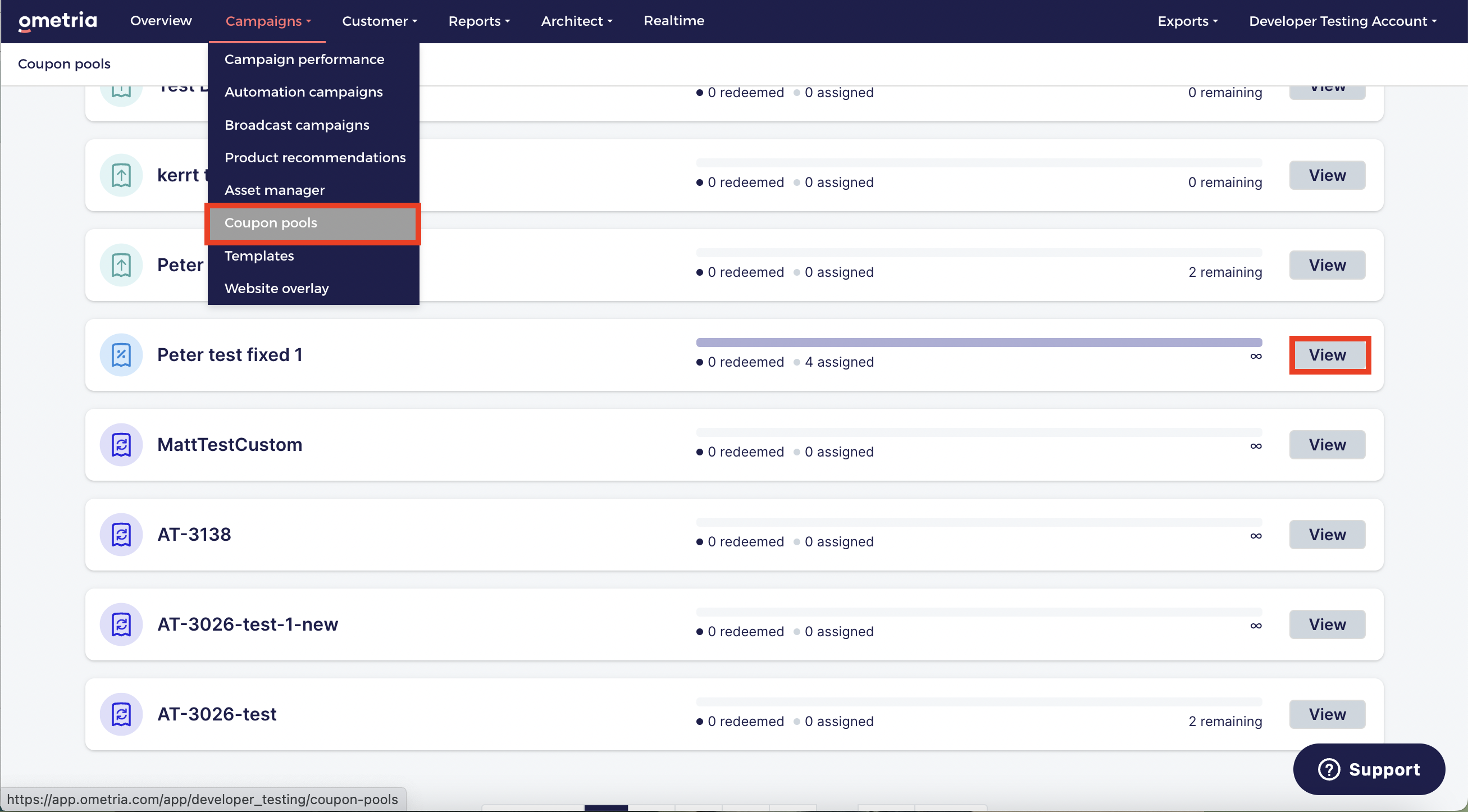
Task: Click the AT-3026-test coupon icon
Action: pyautogui.click(x=121, y=714)
